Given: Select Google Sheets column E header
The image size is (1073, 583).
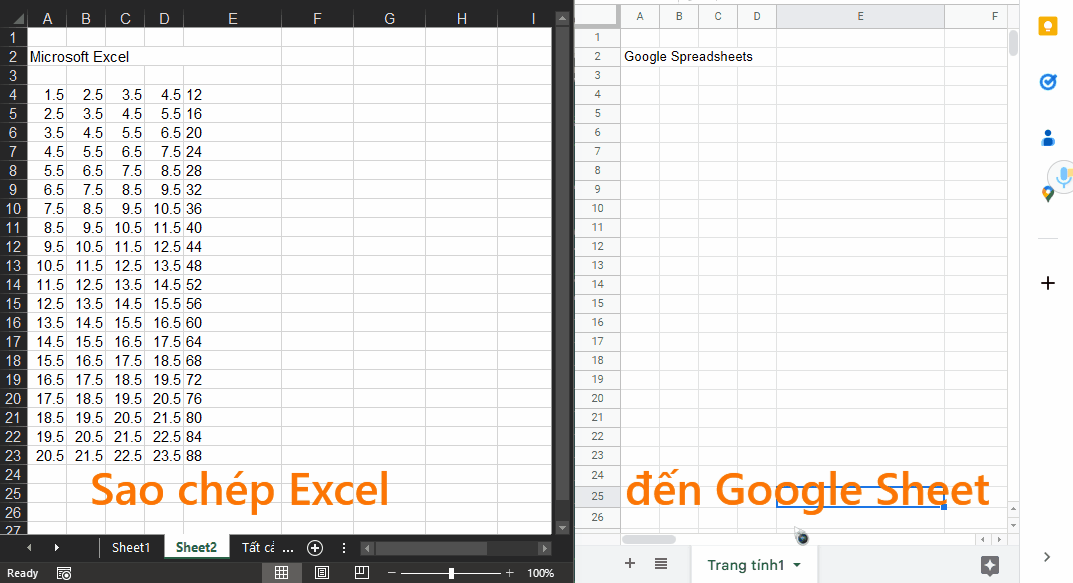Looking at the screenshot, I should pos(860,16).
